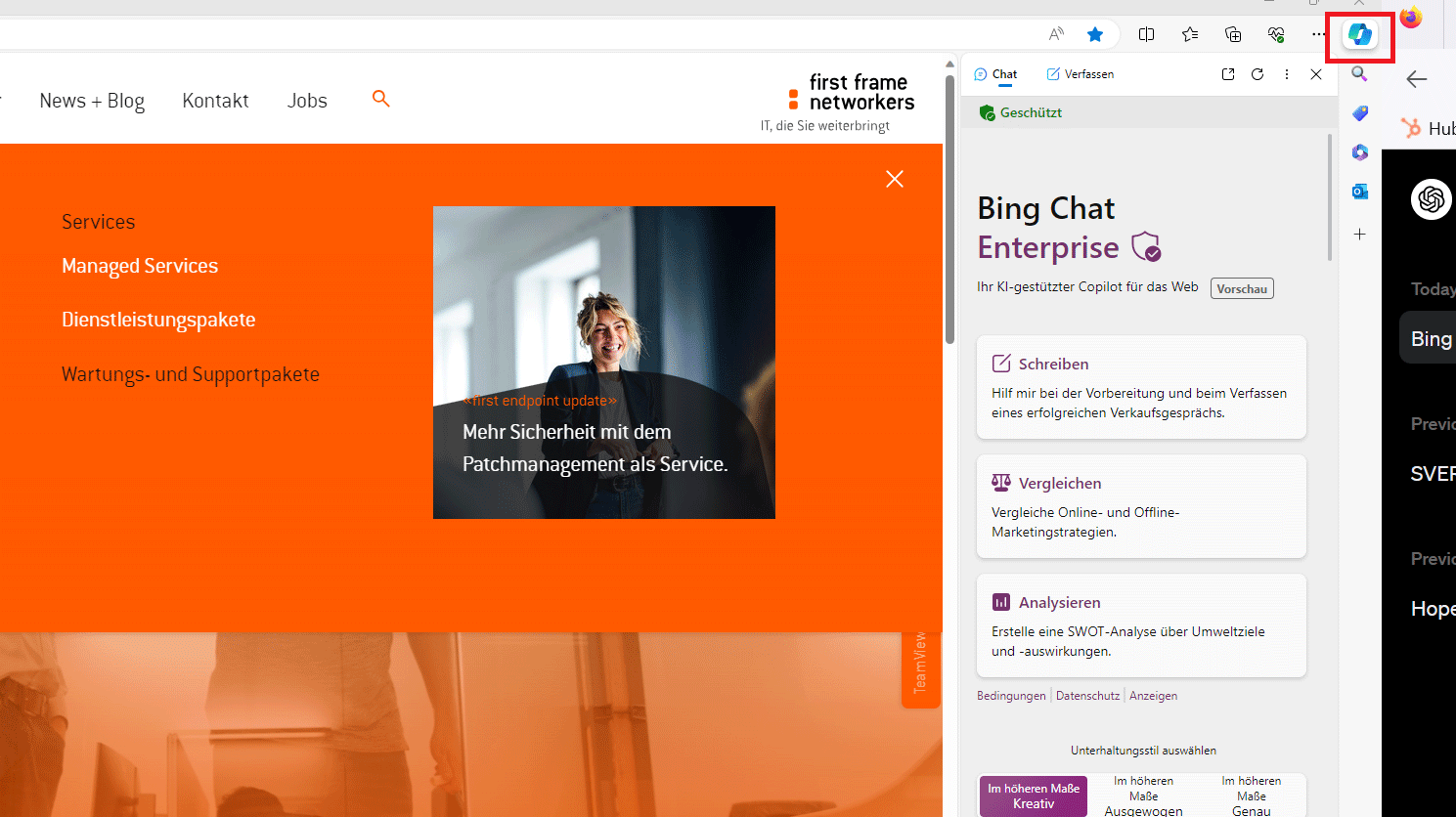The width and height of the screenshot is (1456, 817).
Task: Click the orange website search icon
Action: pyautogui.click(x=381, y=99)
